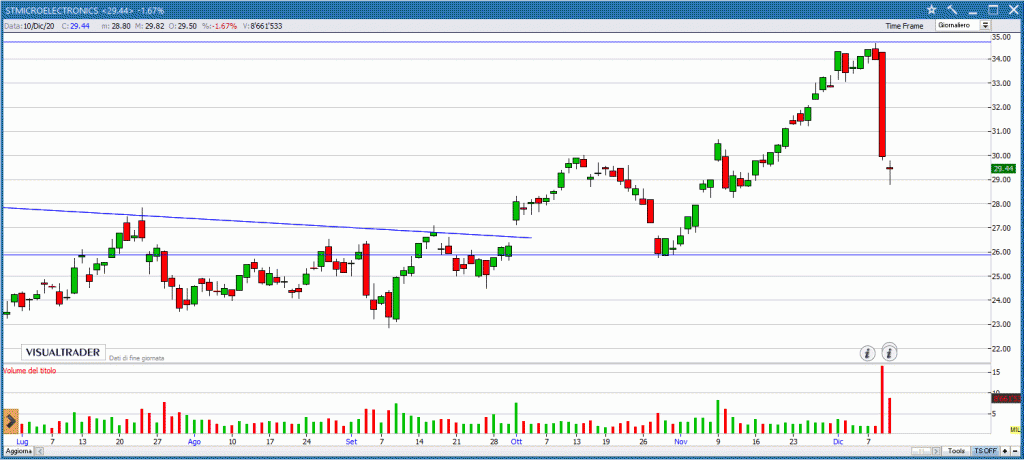The image size is (1024, 460).
Task: Click the Volume del titolo label
Action: click(x=29, y=370)
